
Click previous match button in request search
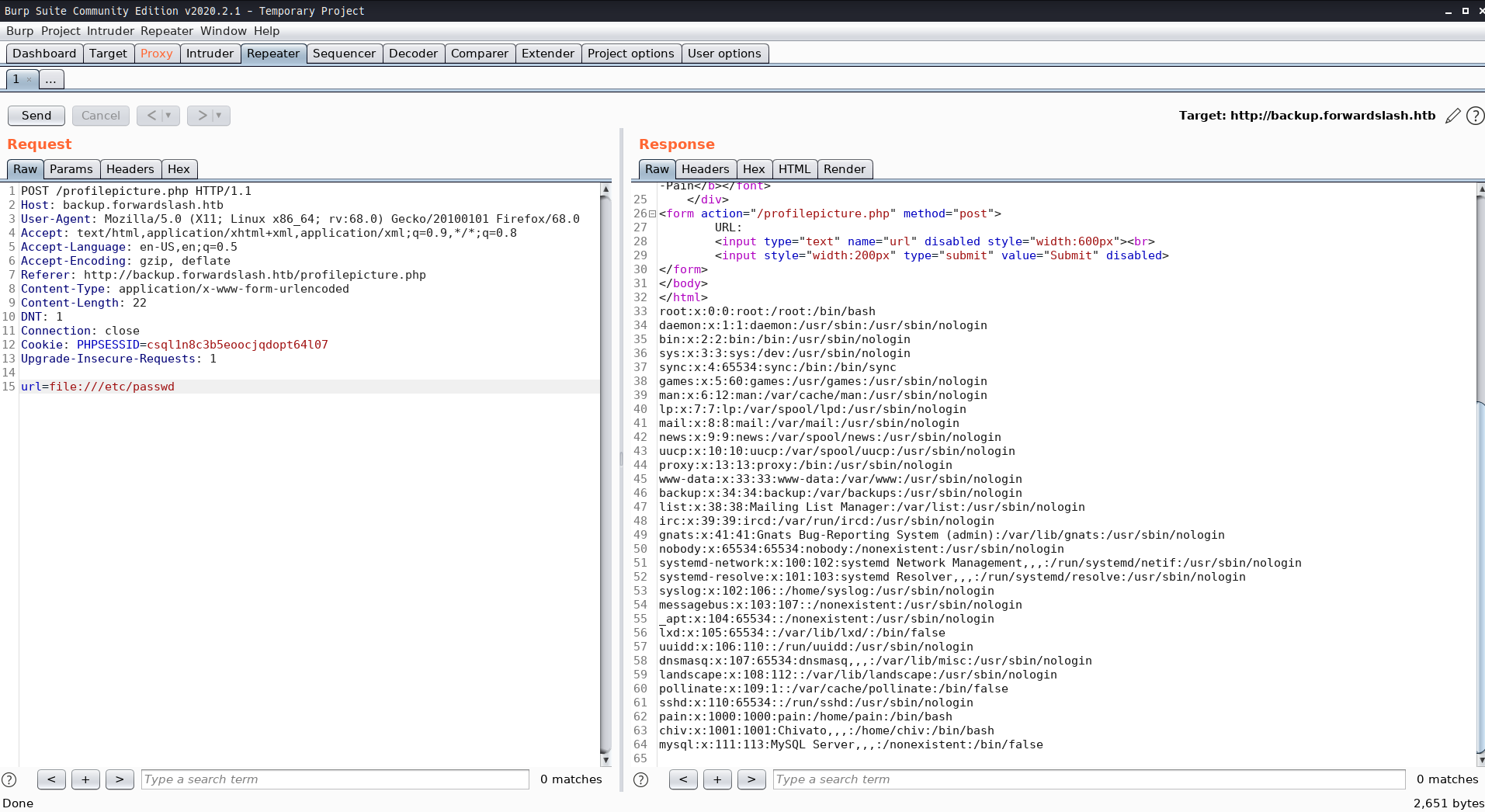point(51,779)
